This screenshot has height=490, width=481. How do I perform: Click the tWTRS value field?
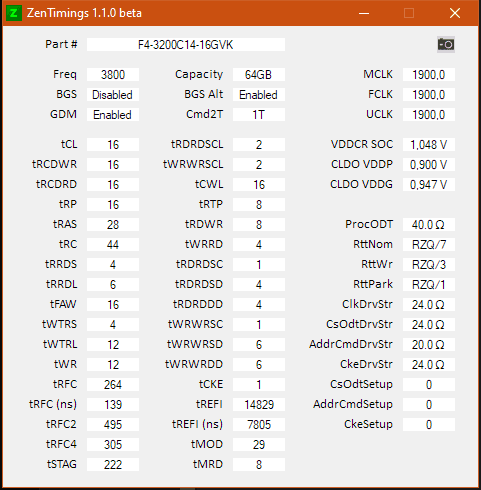click(x=113, y=324)
